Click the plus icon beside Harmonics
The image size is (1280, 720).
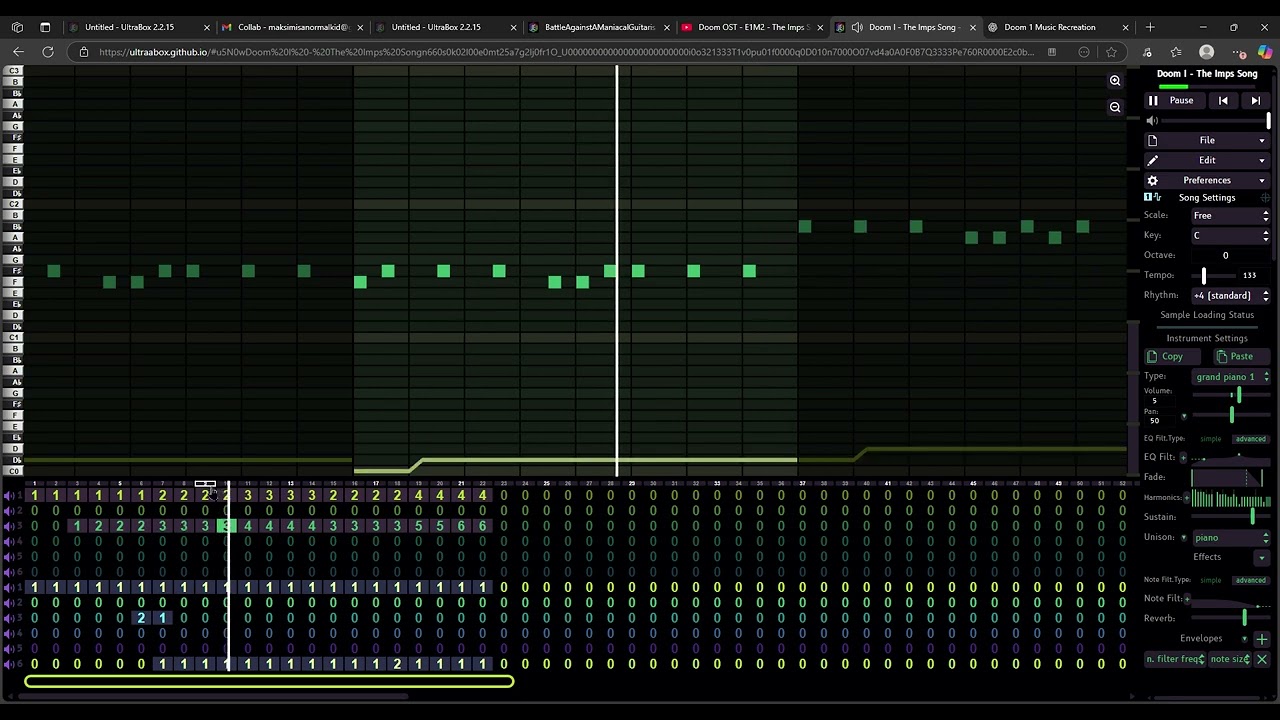point(1187,497)
